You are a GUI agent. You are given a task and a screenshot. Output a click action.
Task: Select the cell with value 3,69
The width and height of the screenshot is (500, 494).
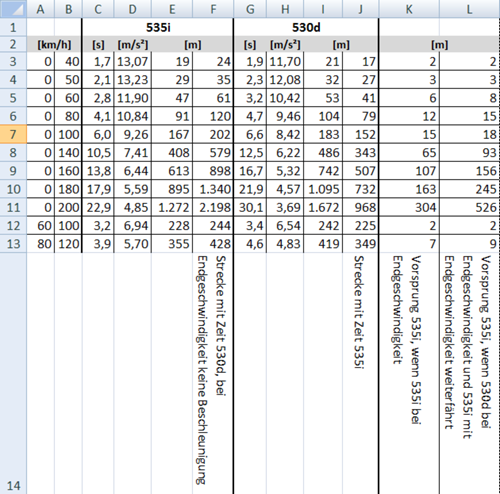click(285, 207)
